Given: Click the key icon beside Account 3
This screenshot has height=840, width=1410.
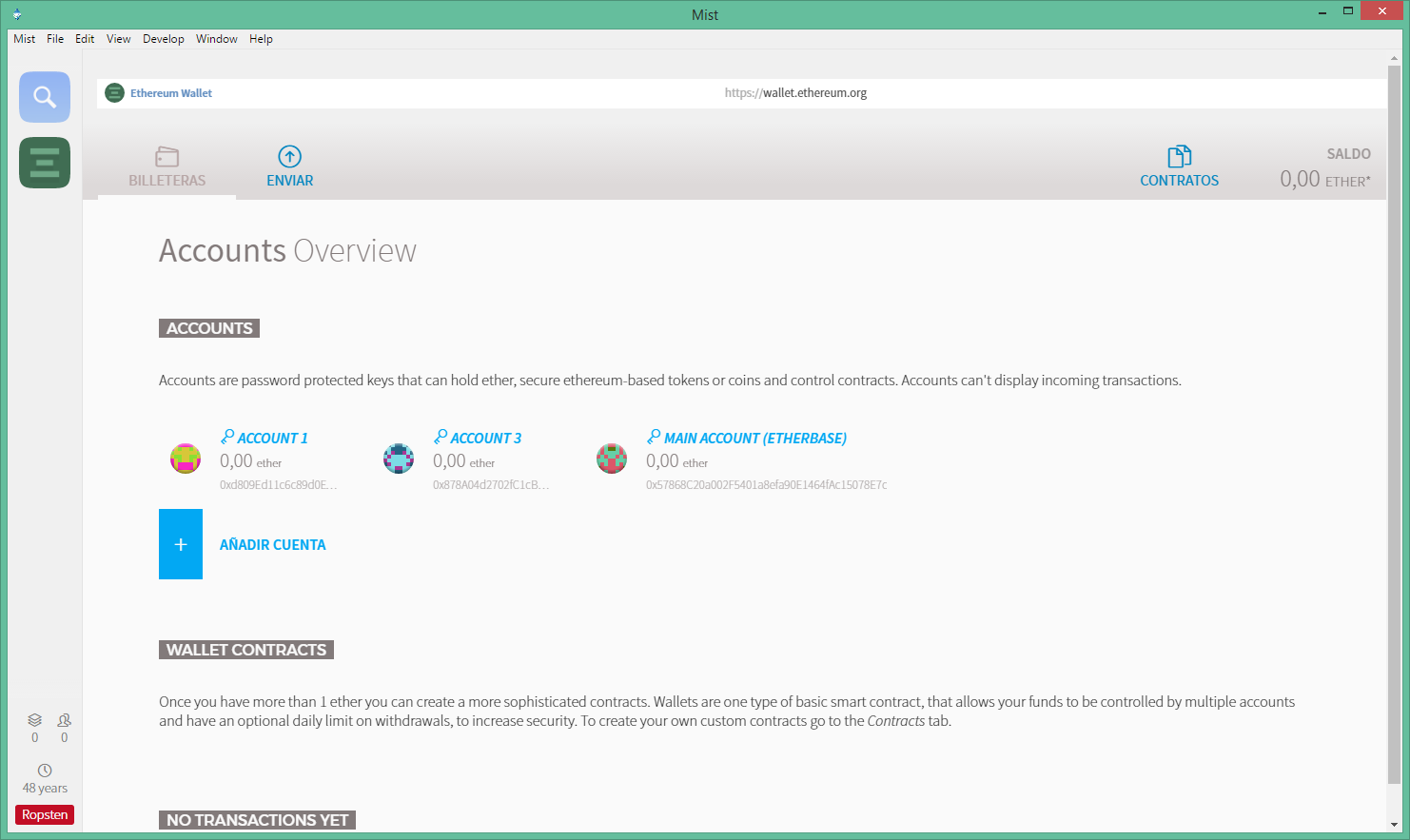Looking at the screenshot, I should click(441, 437).
